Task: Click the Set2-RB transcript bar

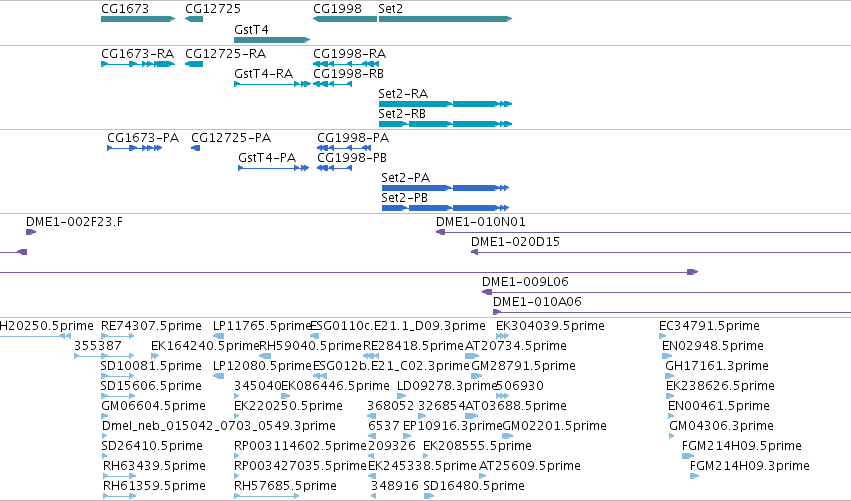Action: pyautogui.click(x=446, y=124)
